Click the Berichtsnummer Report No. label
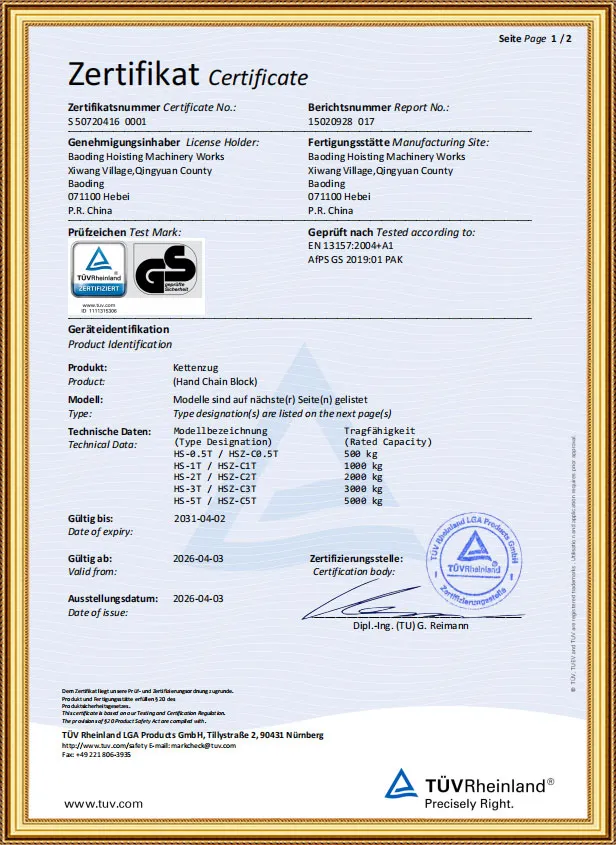This screenshot has height=845, width=616. tap(378, 107)
